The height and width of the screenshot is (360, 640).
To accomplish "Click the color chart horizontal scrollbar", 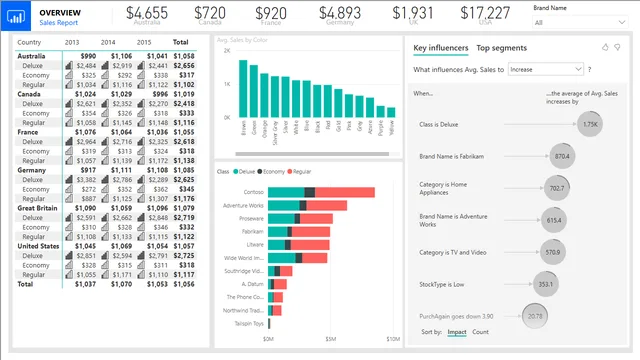I will tap(312, 154).
